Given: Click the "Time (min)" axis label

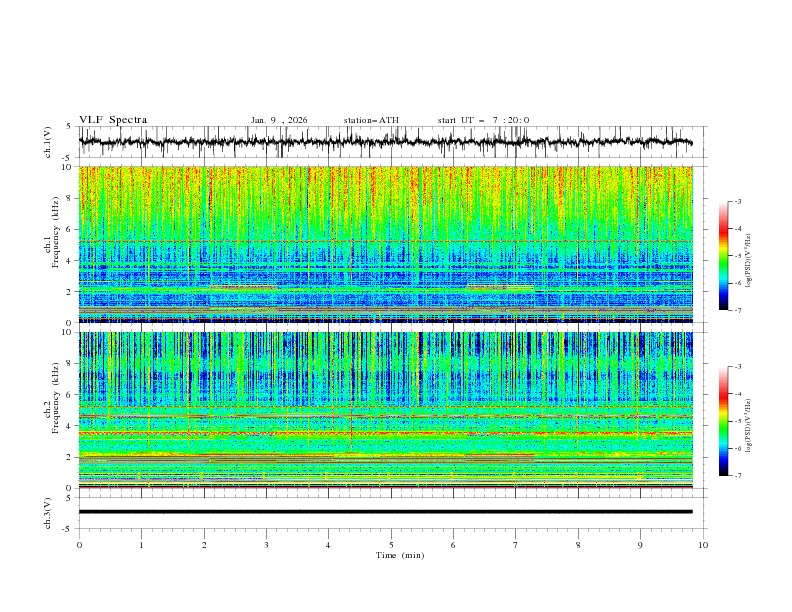Looking at the screenshot, I should click(x=400, y=555).
